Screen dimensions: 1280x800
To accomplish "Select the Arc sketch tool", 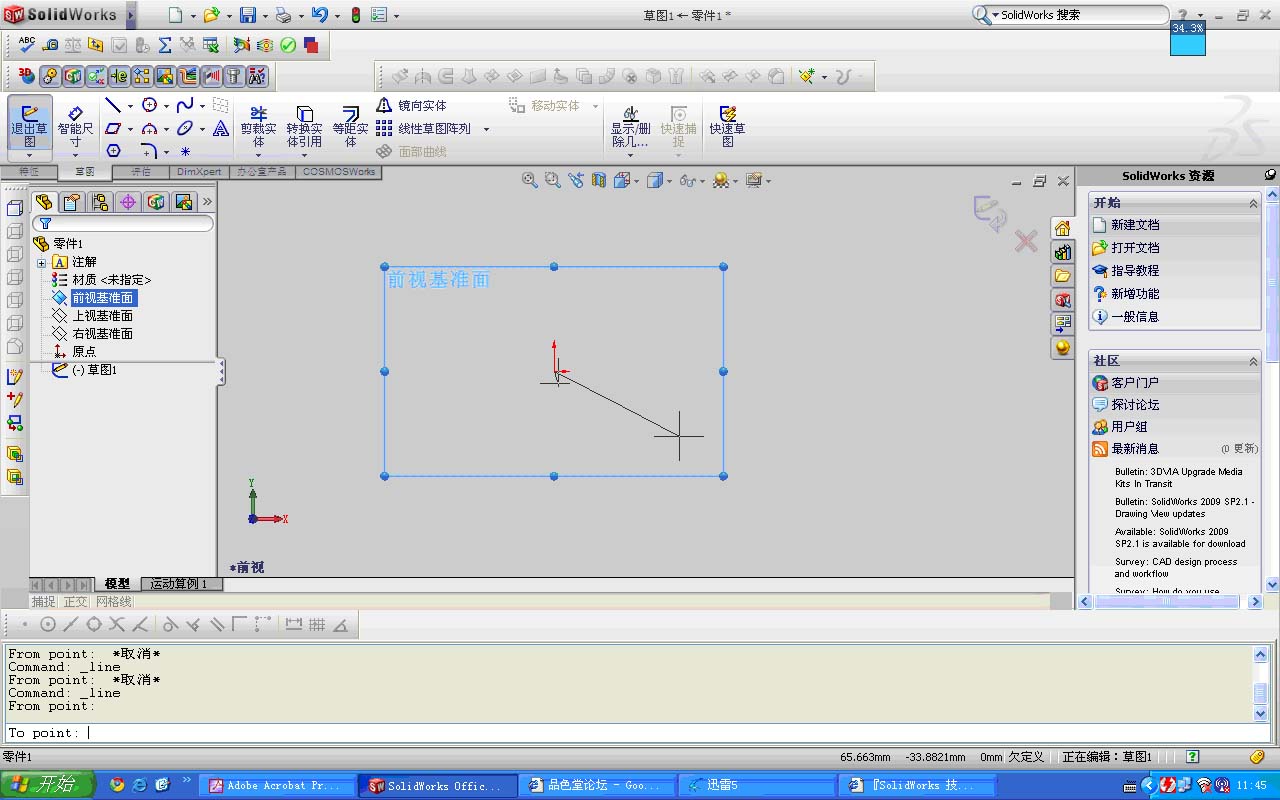I will point(149,129).
